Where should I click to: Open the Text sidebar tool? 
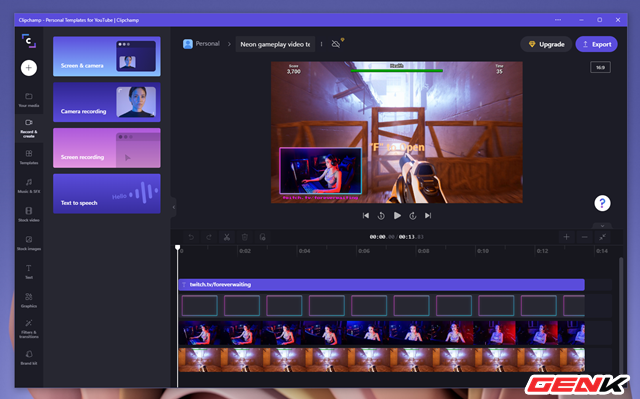click(x=29, y=271)
